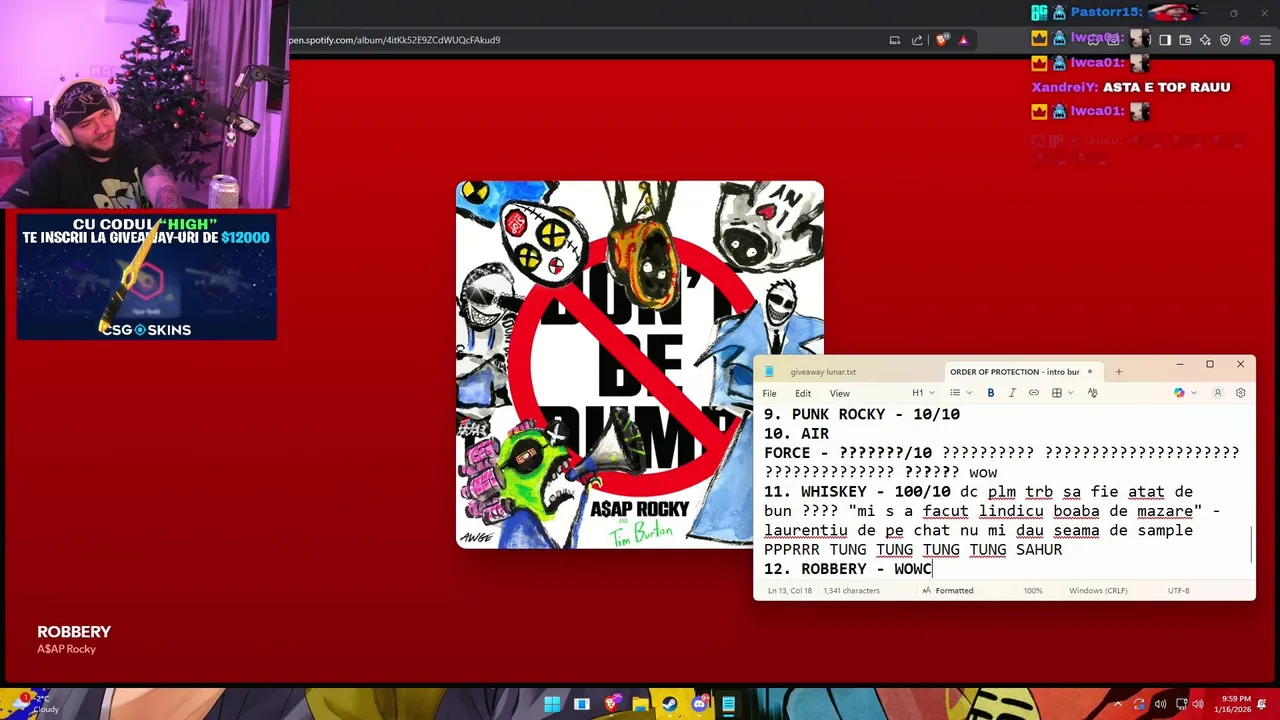
Task: Click the CSGOSKINS giveaway banner
Action: pyautogui.click(x=146, y=277)
